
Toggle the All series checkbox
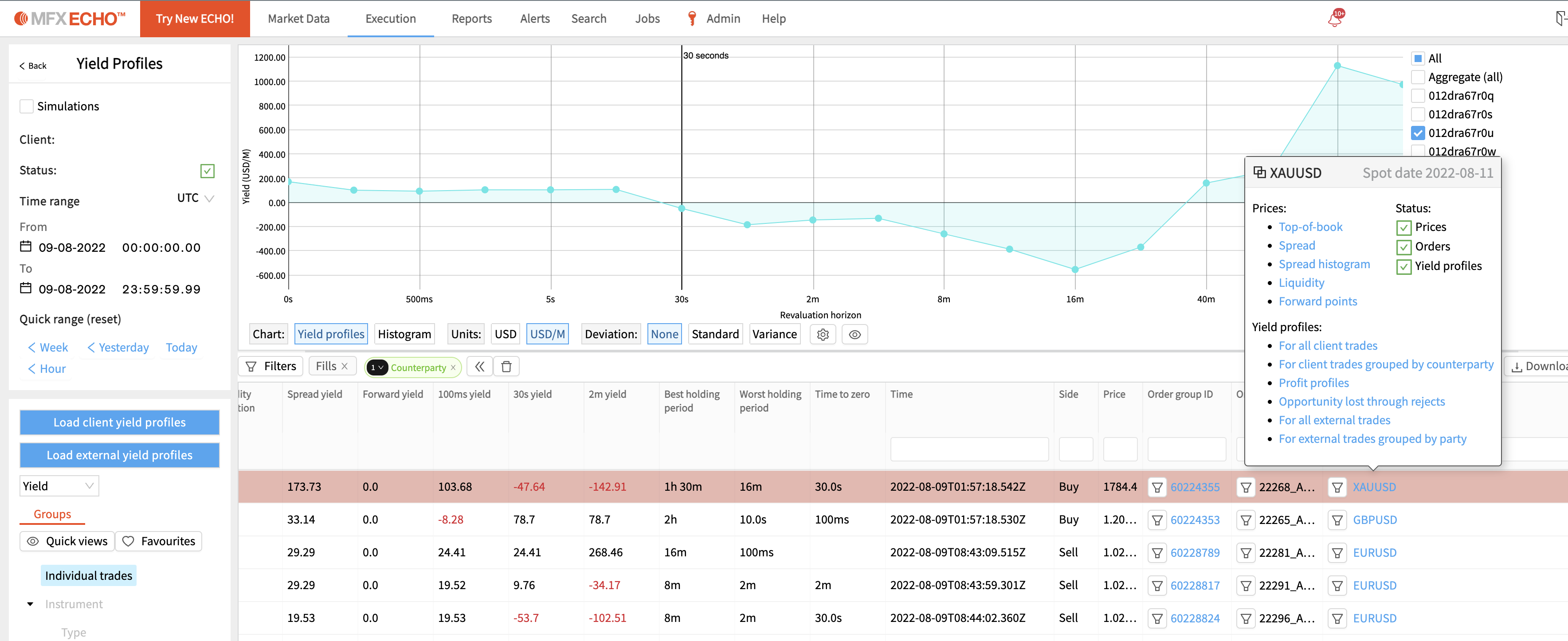click(x=1418, y=59)
